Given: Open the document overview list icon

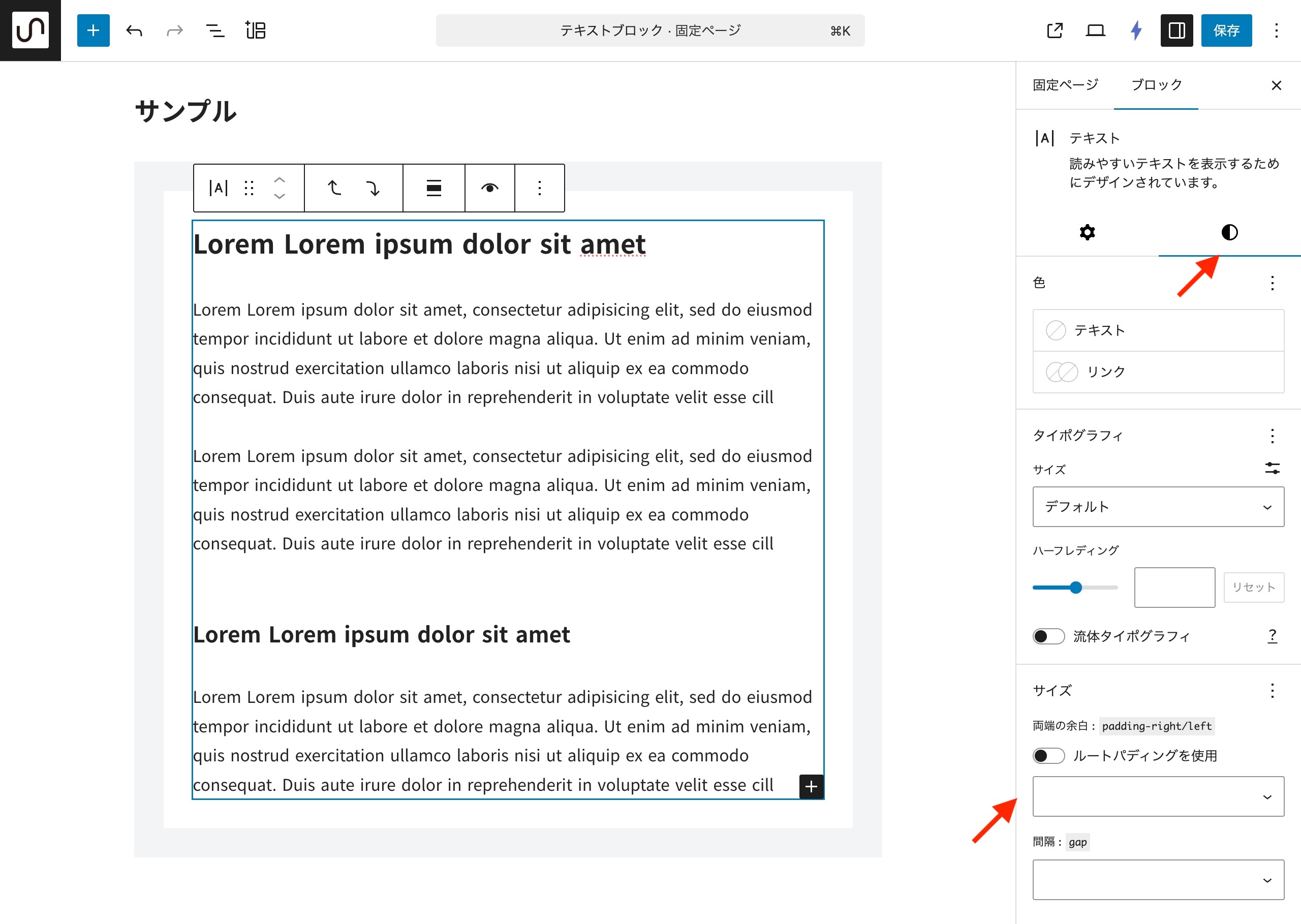Looking at the screenshot, I should (x=214, y=30).
